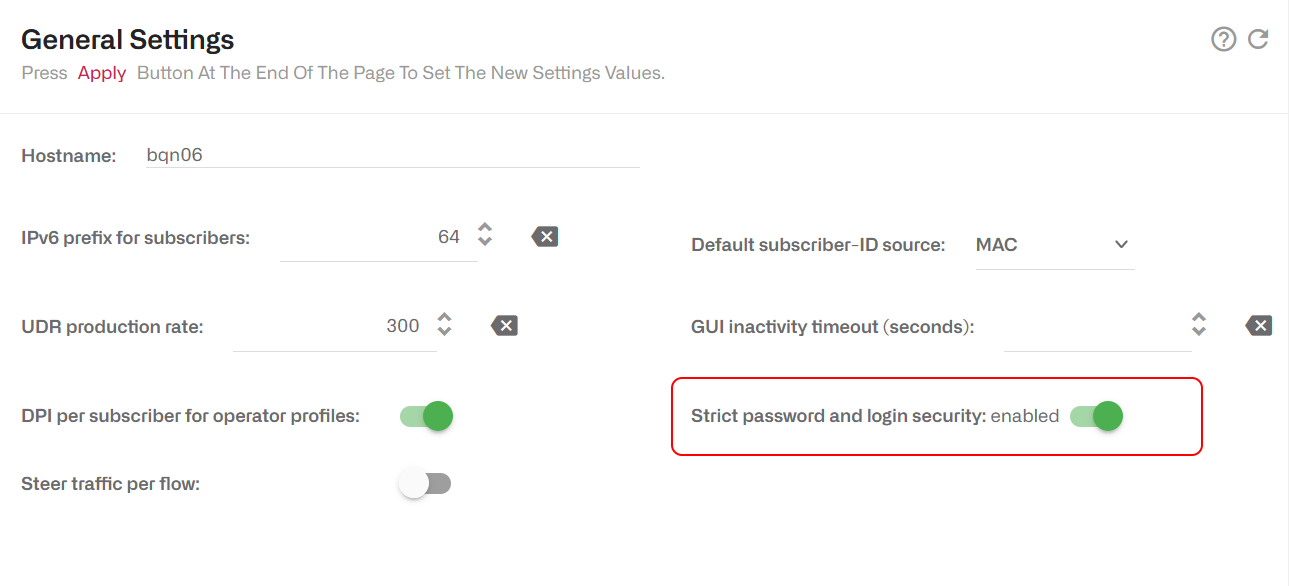Clear the IPv6 prefix value using its clear icon
Viewport: 1289px width, 586px height.
click(x=544, y=236)
